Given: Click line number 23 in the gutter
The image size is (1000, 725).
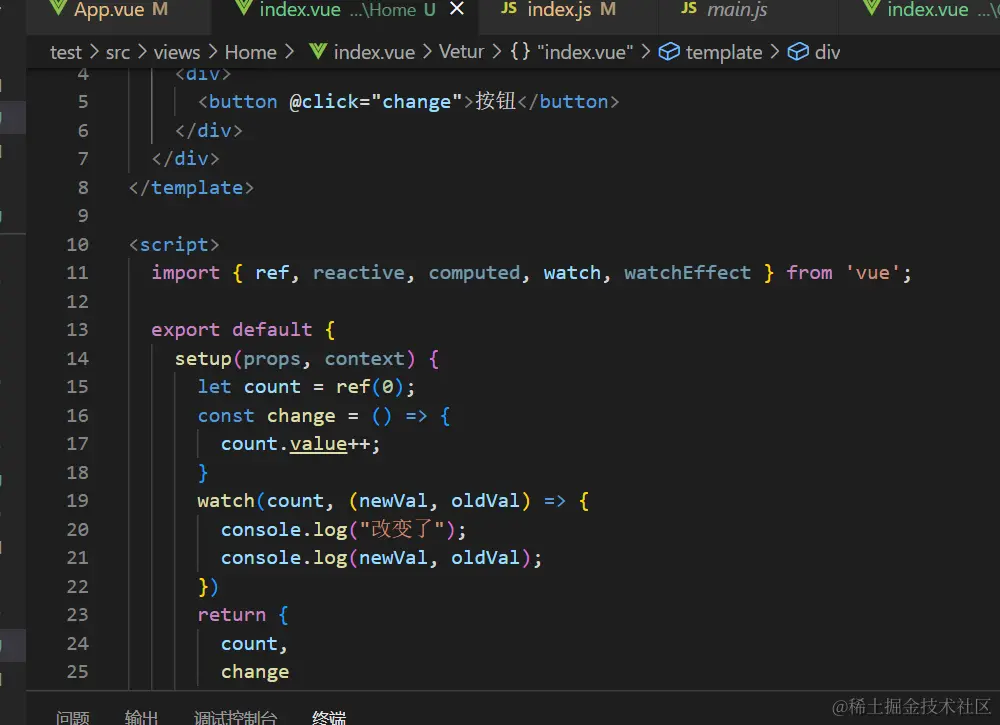Looking at the screenshot, I should coord(77,615).
